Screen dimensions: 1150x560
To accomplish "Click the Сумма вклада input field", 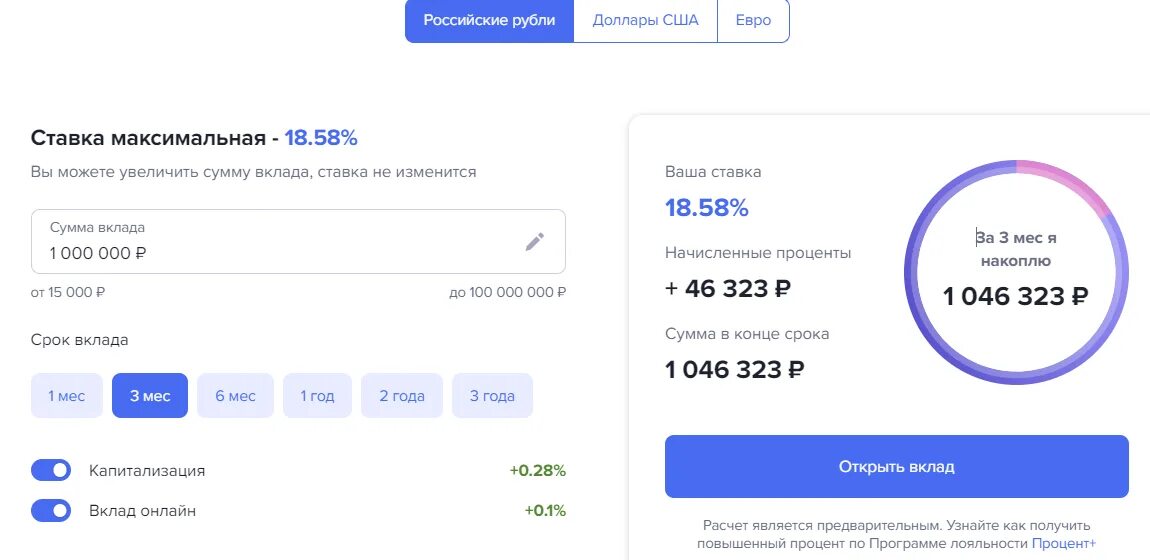I will click(x=298, y=242).
